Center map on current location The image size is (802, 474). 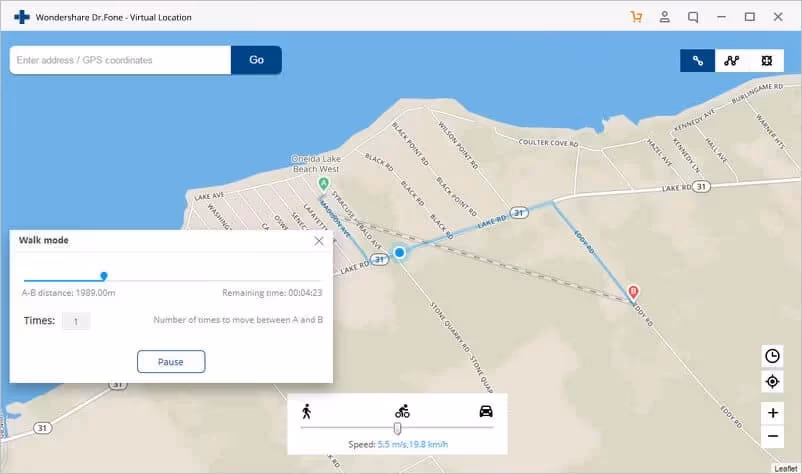tap(772, 382)
